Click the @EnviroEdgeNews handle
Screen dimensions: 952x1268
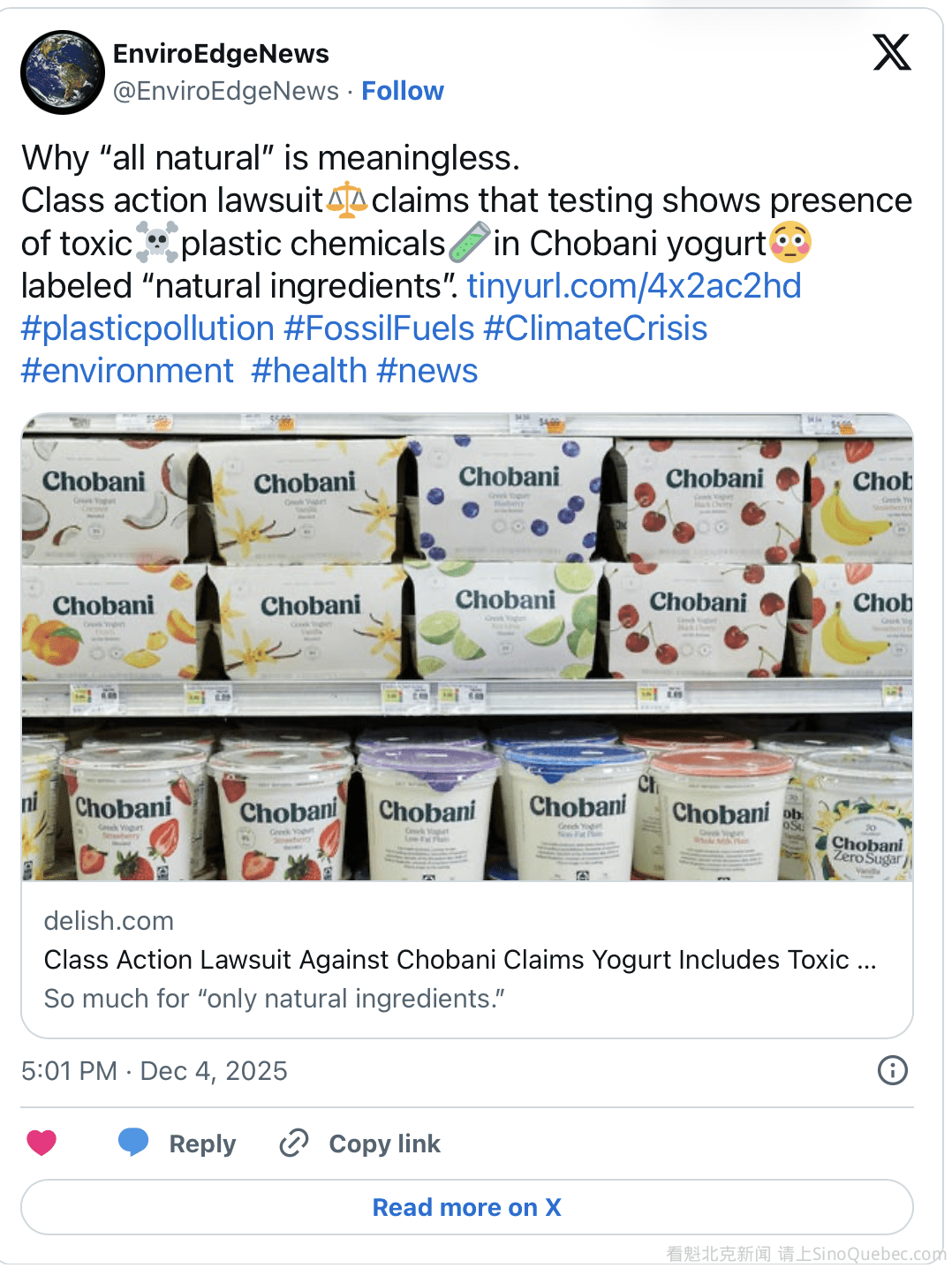[x=226, y=91]
